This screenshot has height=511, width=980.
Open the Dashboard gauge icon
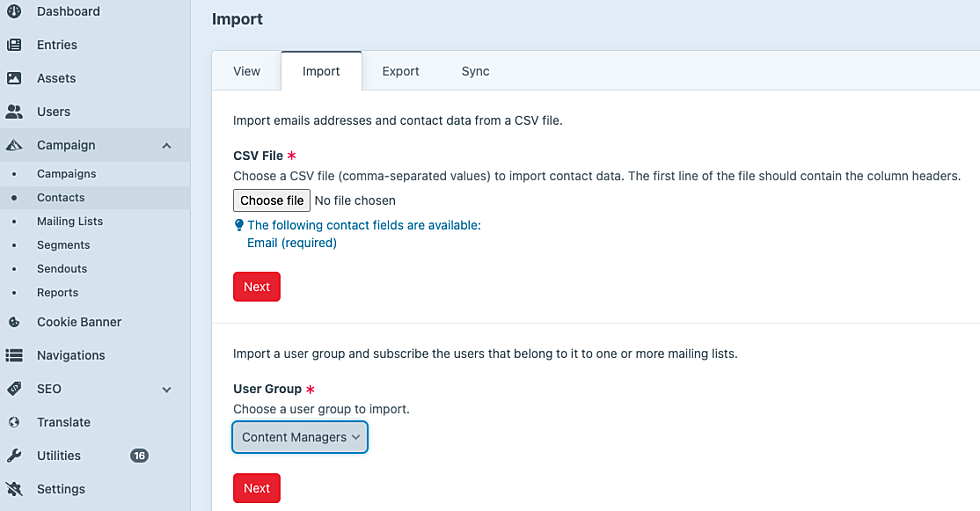(14, 11)
